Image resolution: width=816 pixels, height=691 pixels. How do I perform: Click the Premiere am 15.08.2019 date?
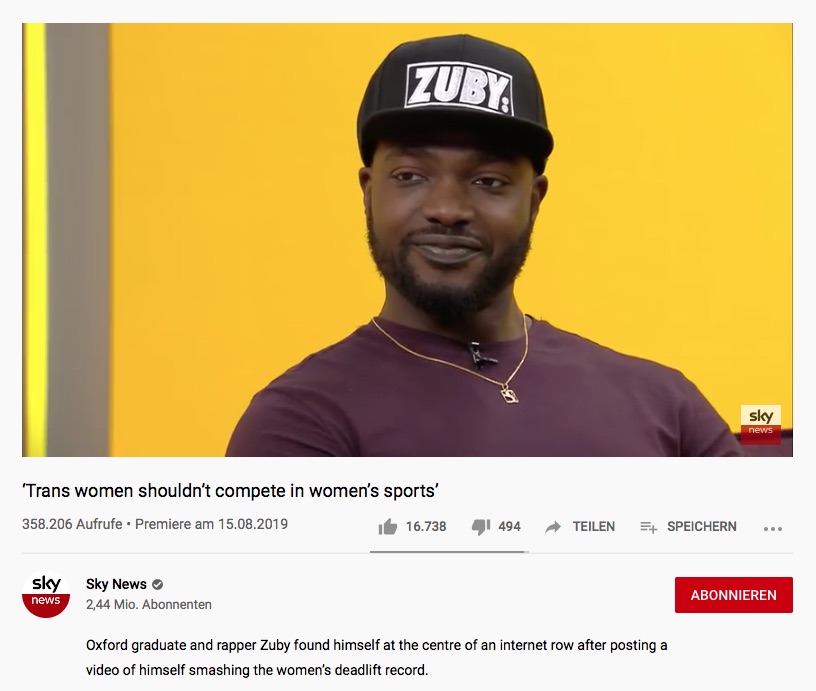211,524
